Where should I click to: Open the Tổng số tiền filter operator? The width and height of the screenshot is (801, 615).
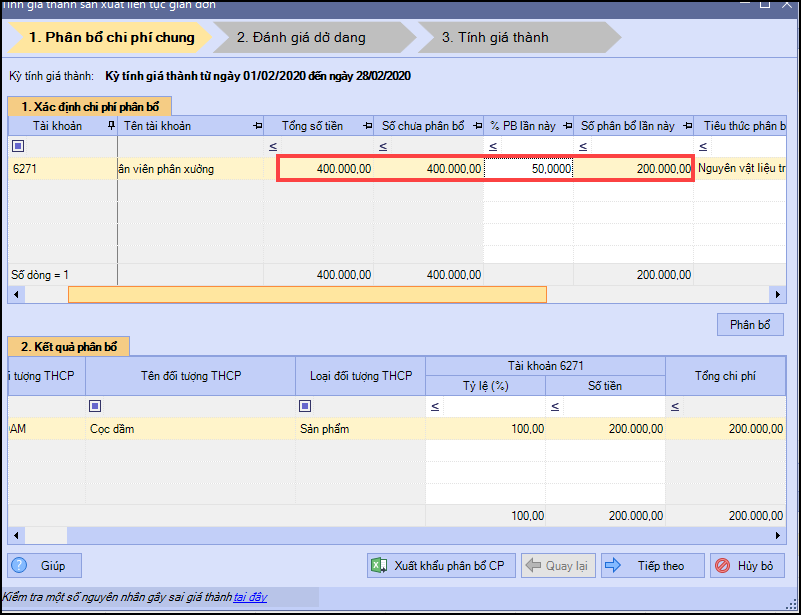point(273,147)
